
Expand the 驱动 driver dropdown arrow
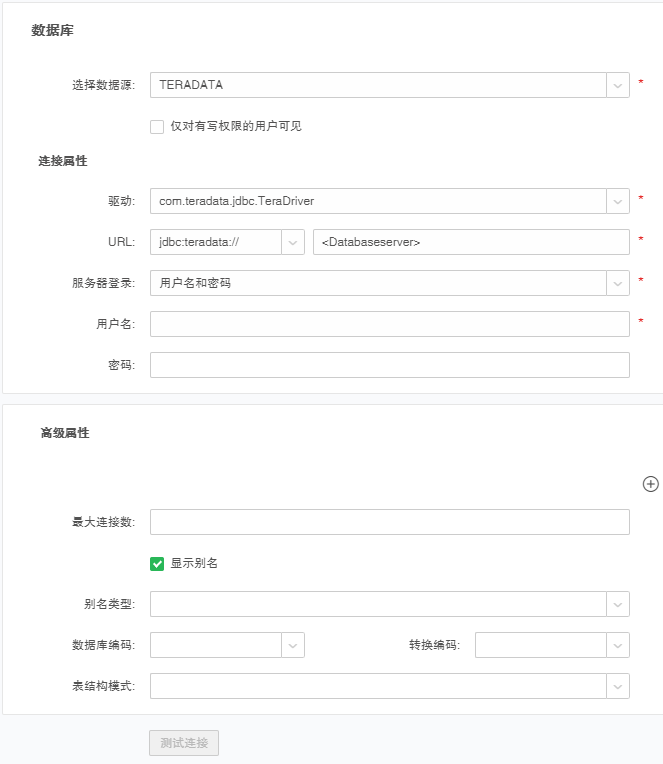[617, 201]
